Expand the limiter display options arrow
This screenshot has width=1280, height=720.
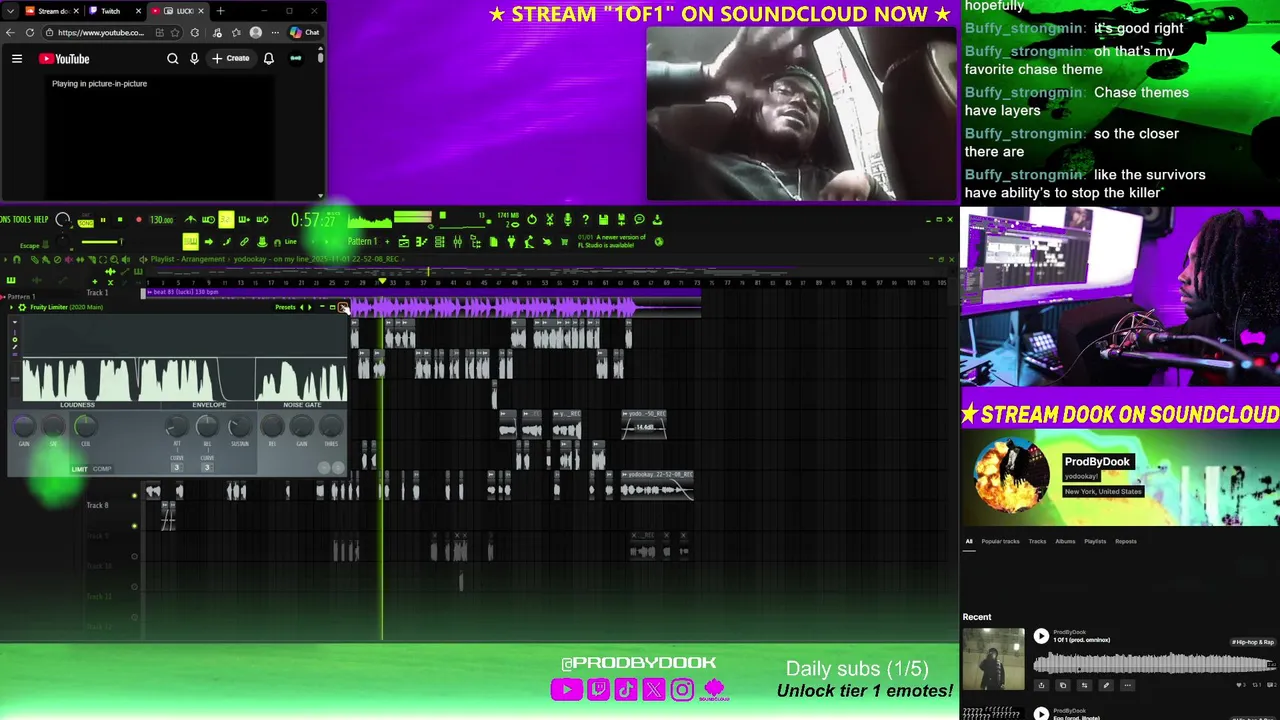pos(15,322)
